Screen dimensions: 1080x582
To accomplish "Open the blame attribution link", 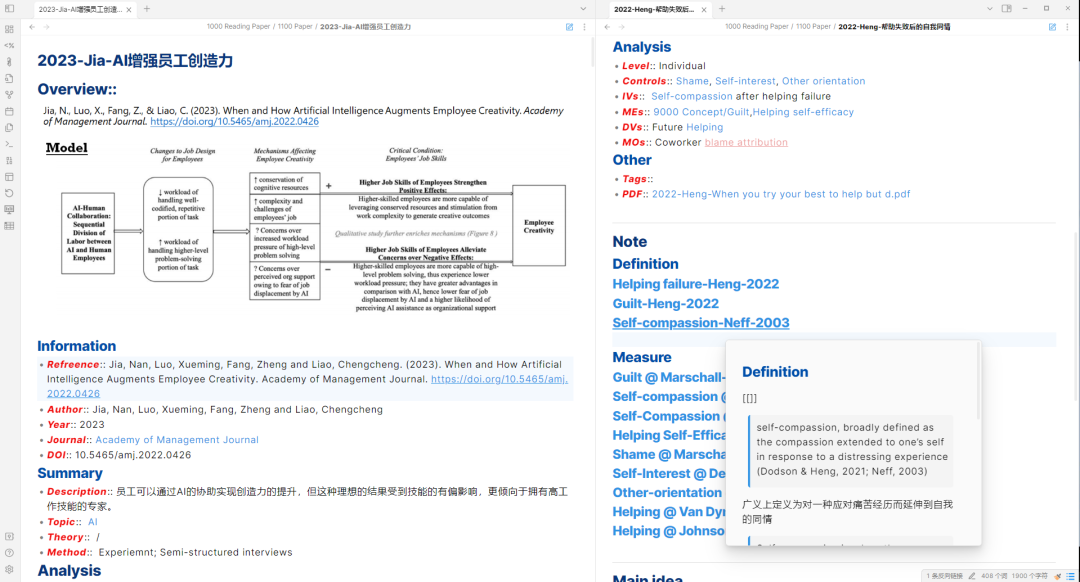I will point(746,143).
